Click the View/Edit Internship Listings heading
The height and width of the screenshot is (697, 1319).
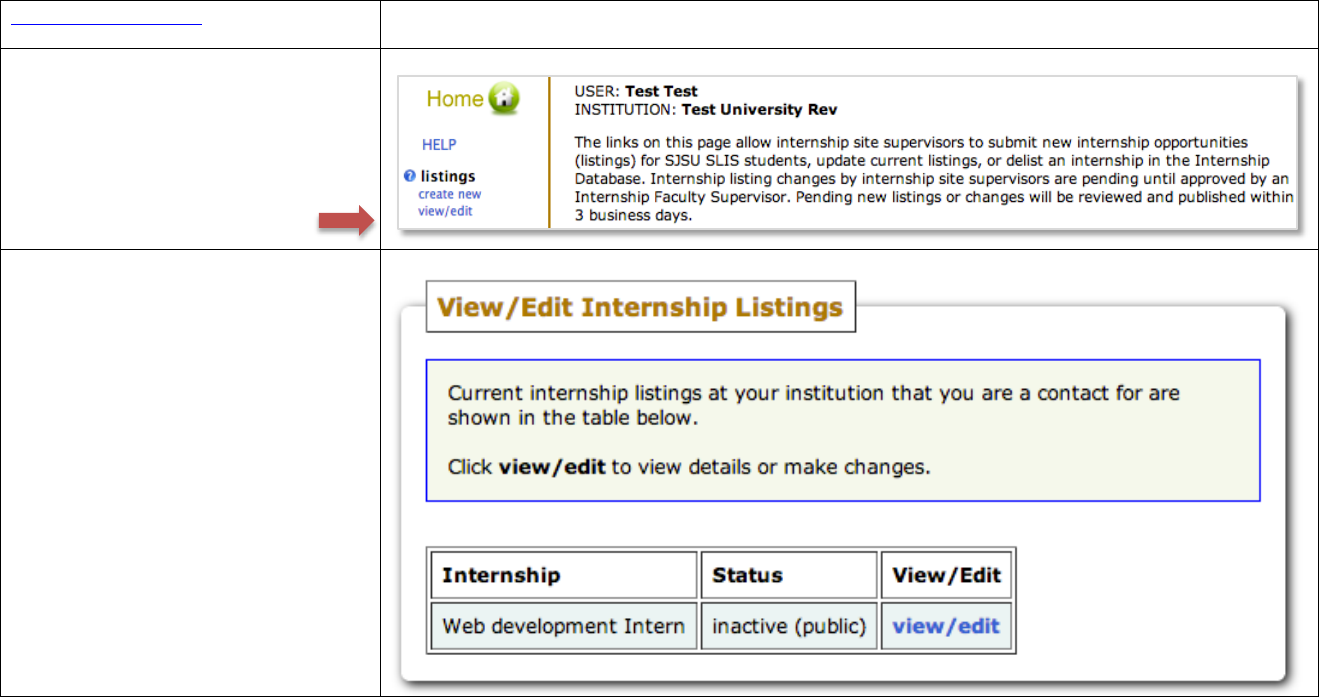click(x=641, y=307)
